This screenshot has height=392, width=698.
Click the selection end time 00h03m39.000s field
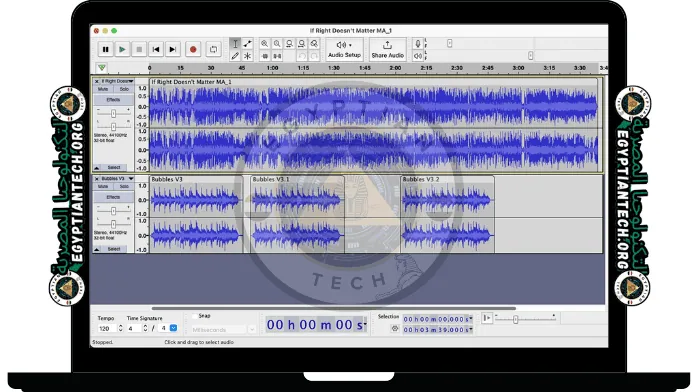click(x=437, y=330)
